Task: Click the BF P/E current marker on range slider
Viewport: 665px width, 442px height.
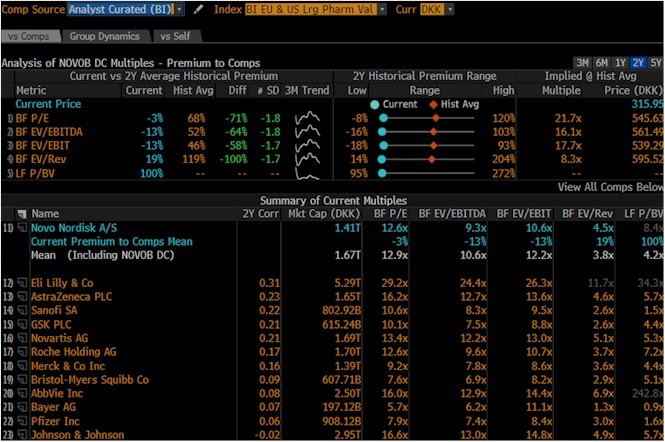Action: pyautogui.click(x=383, y=118)
